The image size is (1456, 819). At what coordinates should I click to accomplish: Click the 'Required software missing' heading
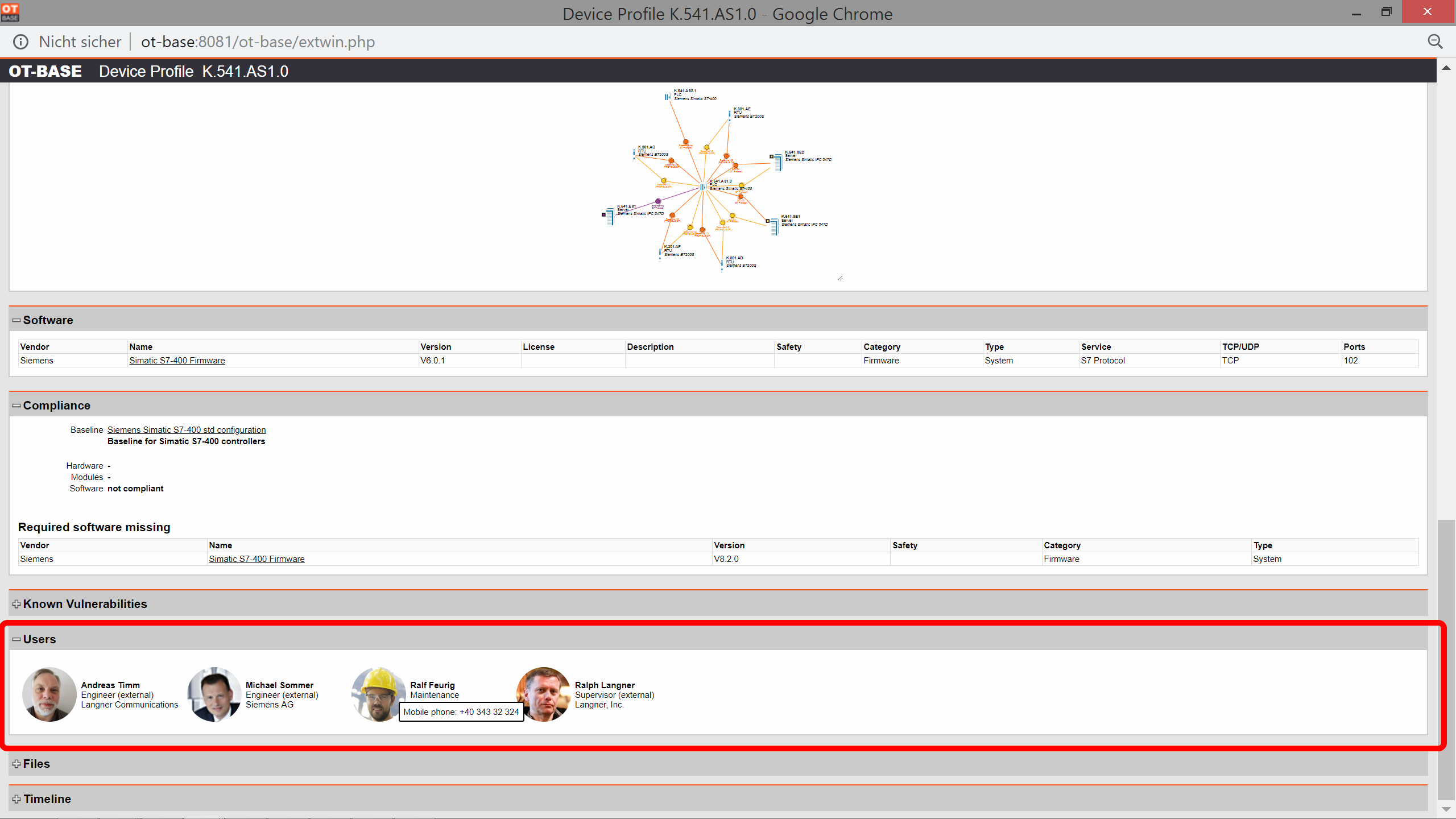(94, 527)
